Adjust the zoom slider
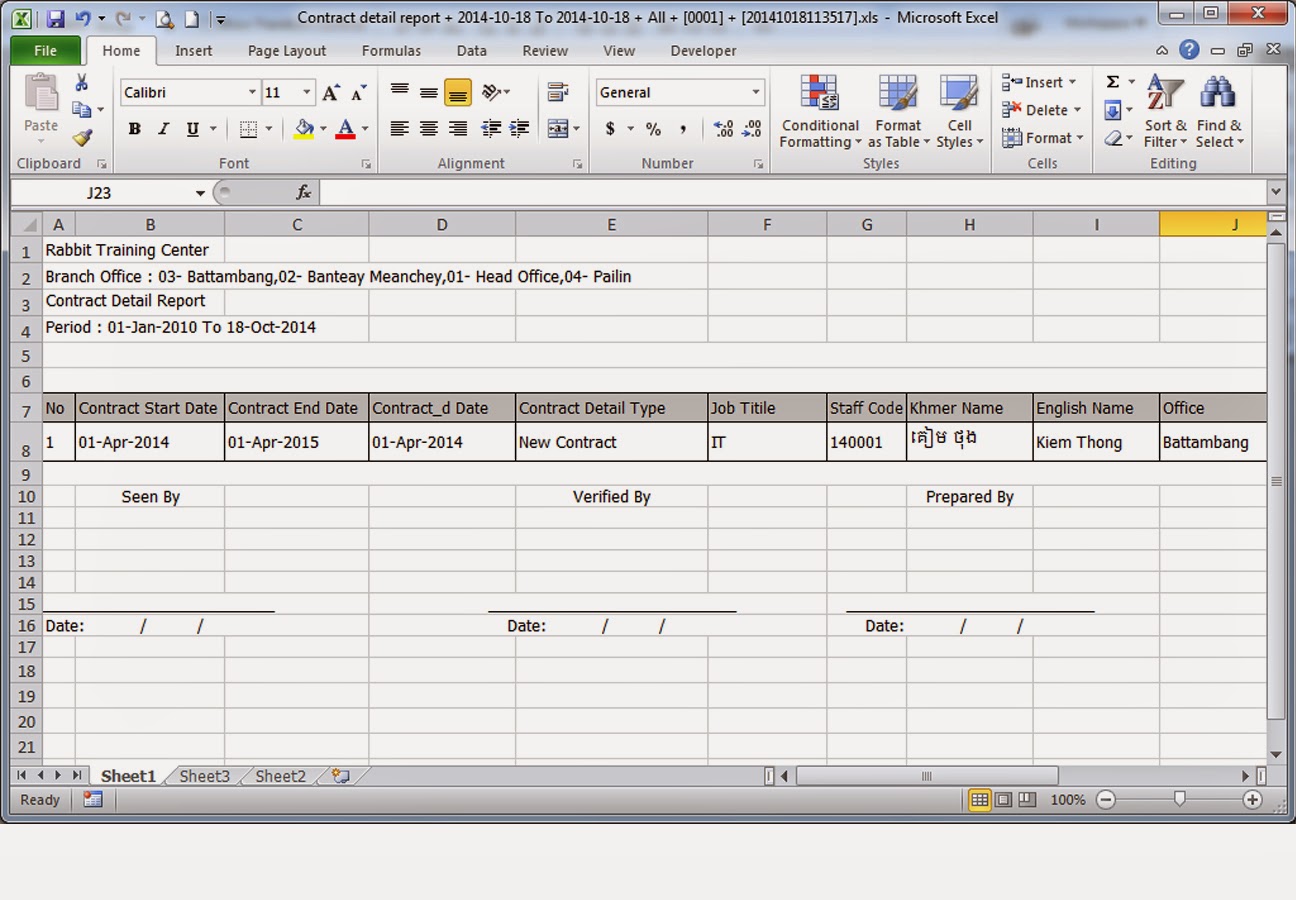The height and width of the screenshot is (900, 1296). (1178, 800)
